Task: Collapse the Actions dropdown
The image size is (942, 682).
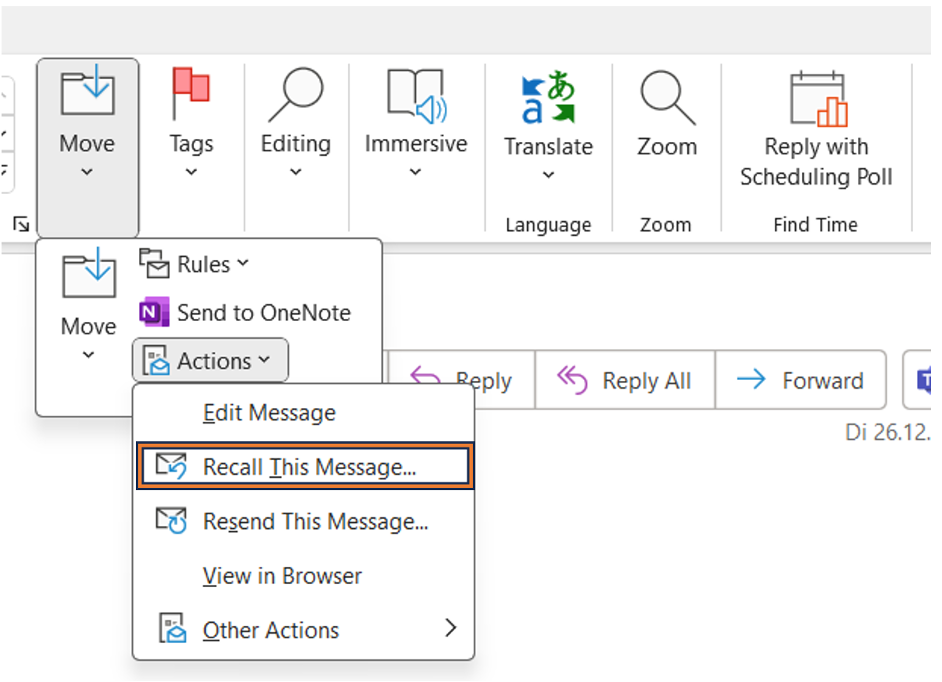Action: [x=210, y=361]
